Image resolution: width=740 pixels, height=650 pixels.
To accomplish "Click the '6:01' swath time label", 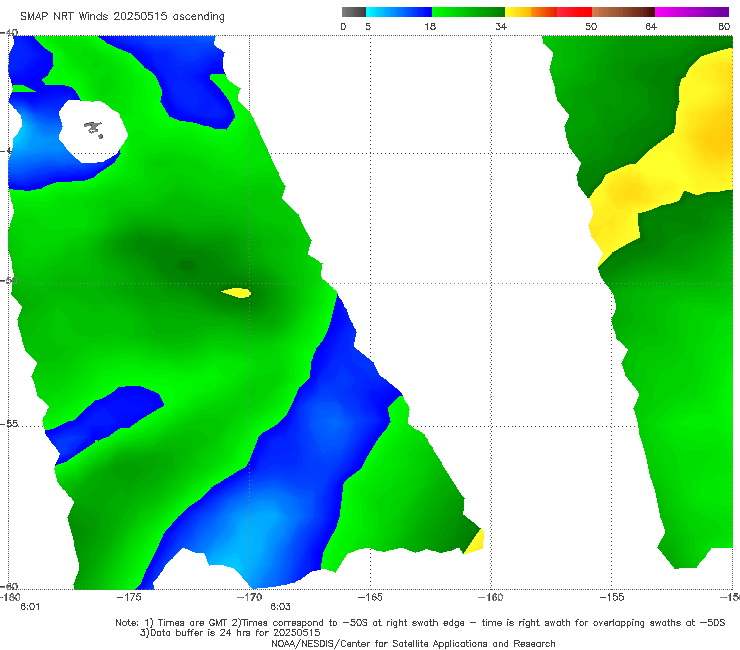I will 30,607.
